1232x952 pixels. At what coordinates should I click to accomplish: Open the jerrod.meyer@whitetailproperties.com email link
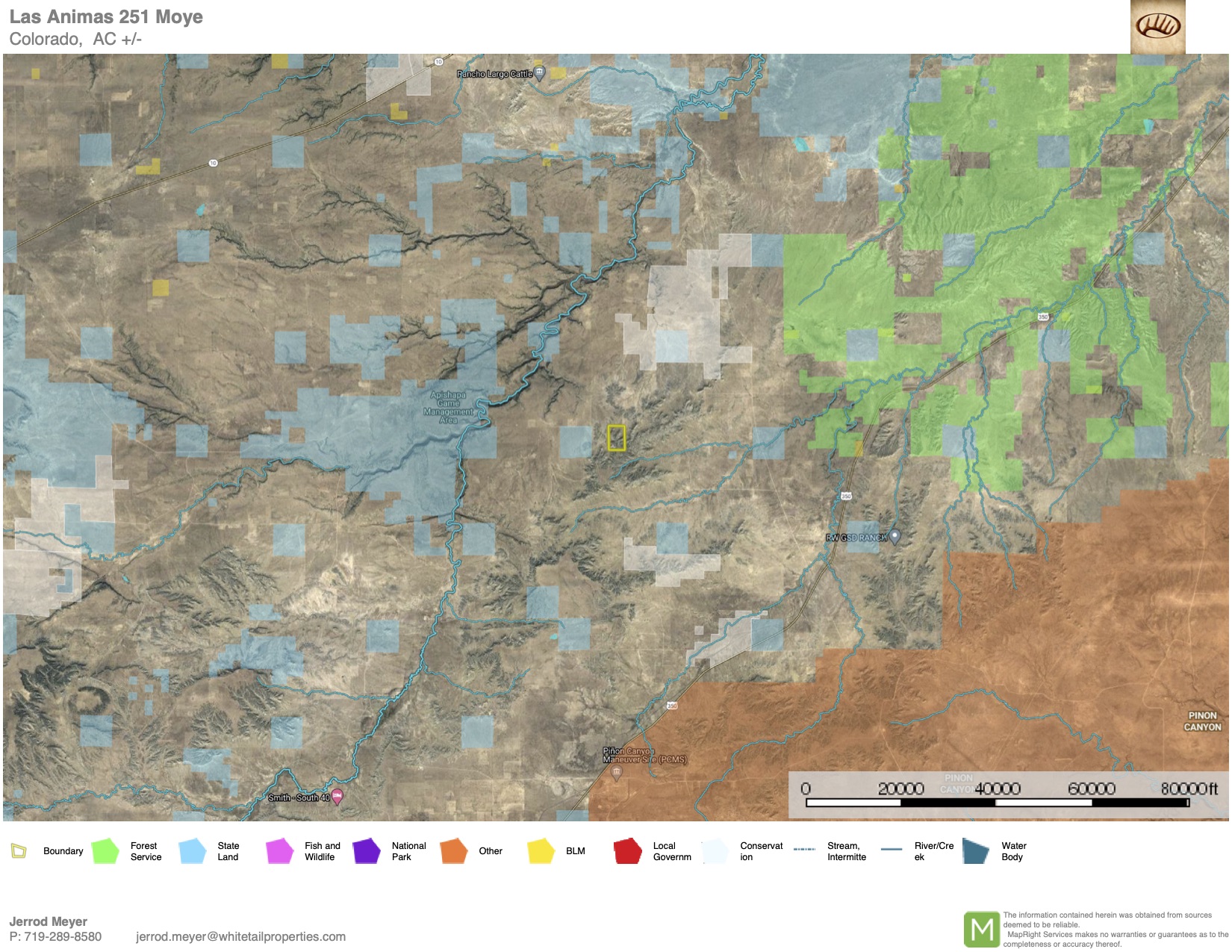click(240, 936)
